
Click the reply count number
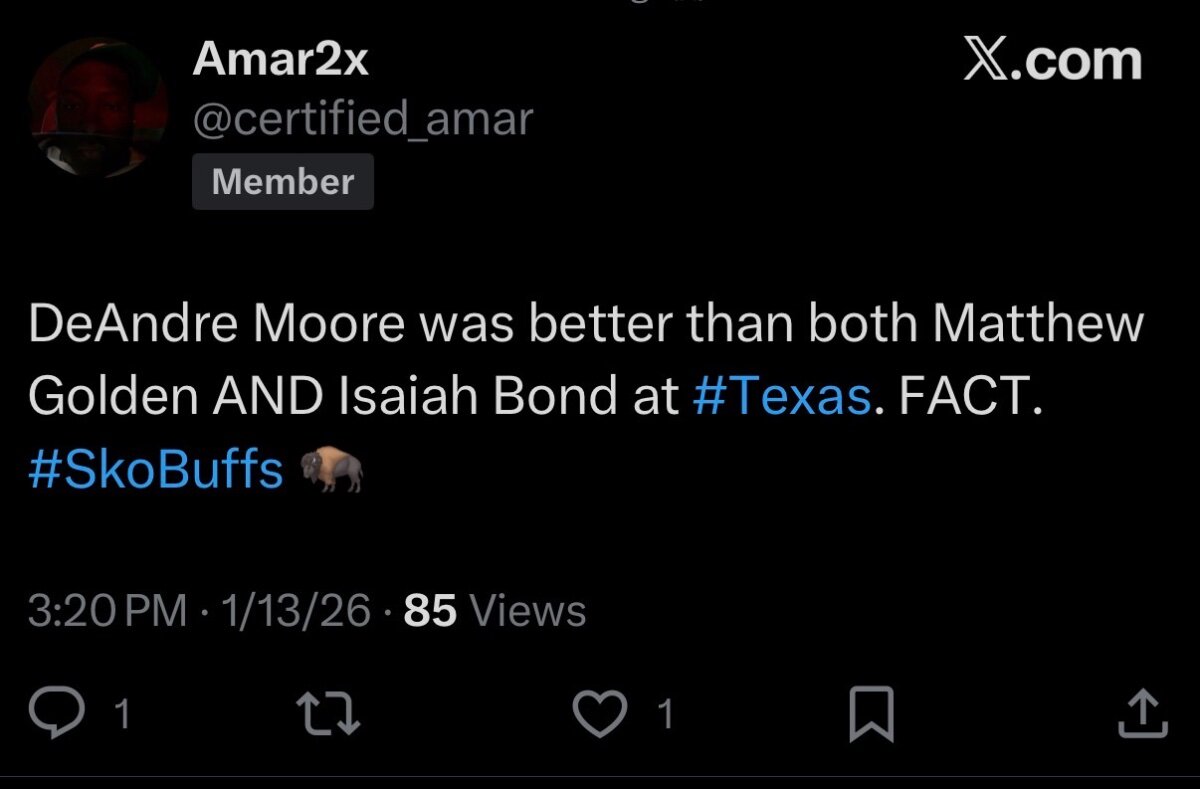(x=122, y=714)
